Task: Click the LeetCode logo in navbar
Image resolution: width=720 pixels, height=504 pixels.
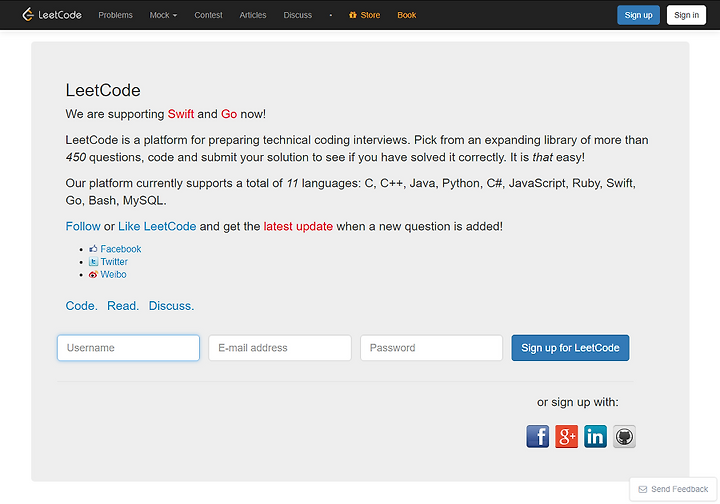Action: point(52,15)
